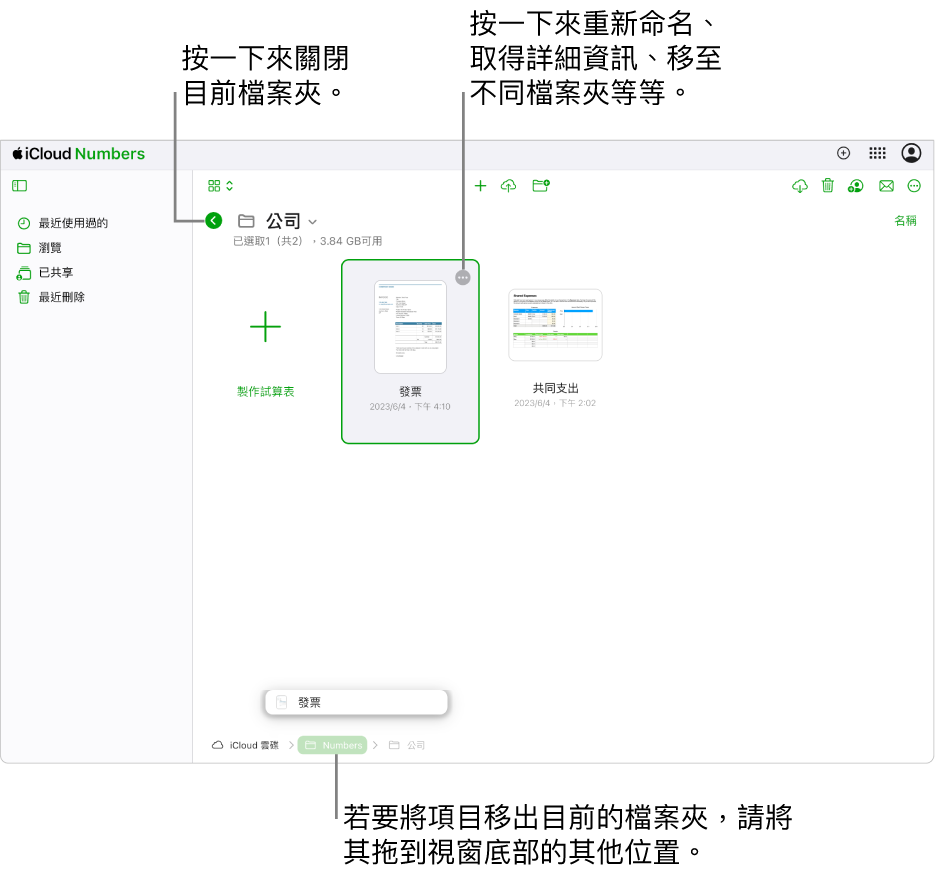Create a new spreadsheet with plus icon

pos(480,186)
